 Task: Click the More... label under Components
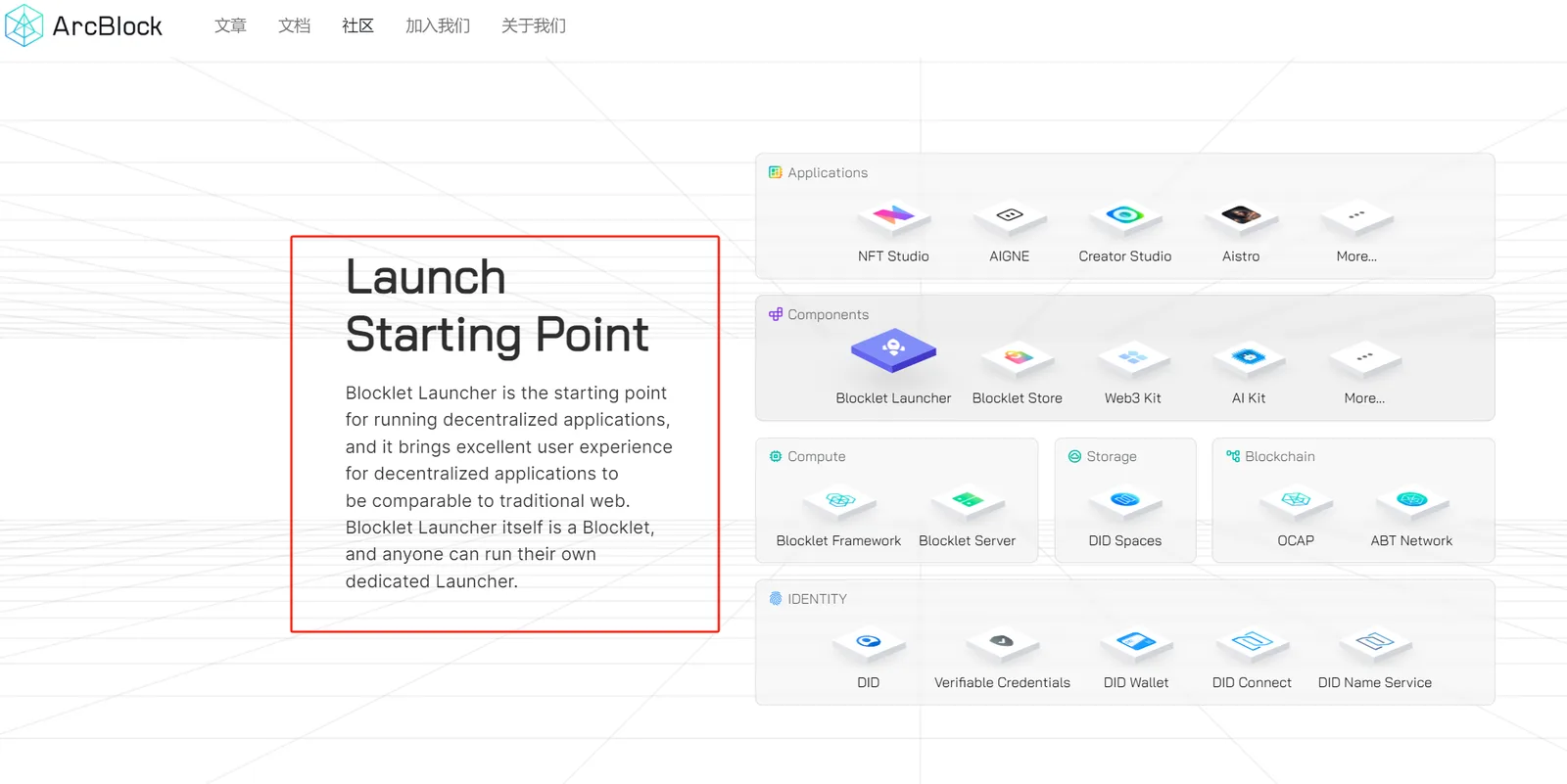tap(1364, 398)
